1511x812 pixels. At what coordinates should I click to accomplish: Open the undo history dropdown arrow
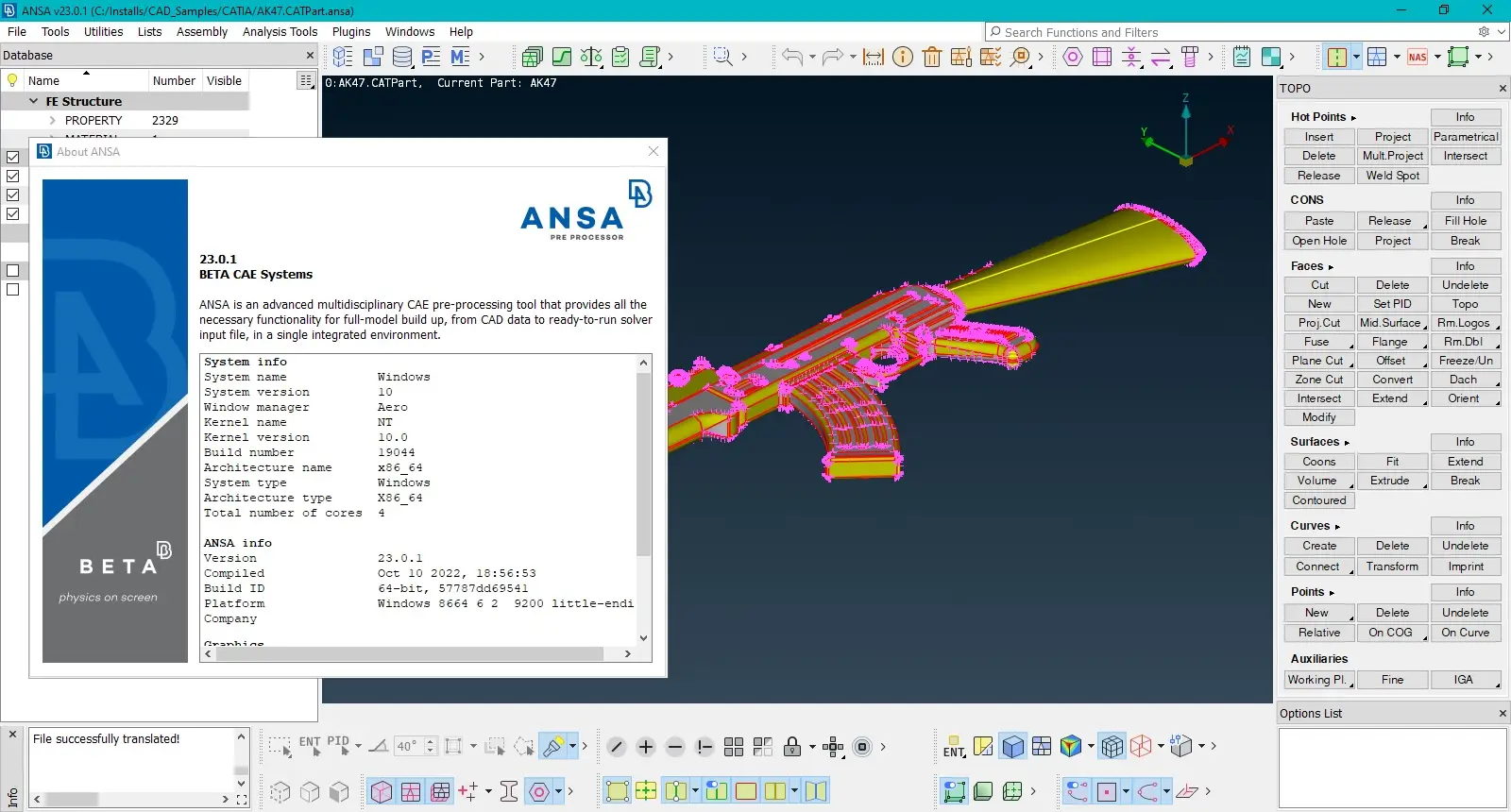[x=812, y=57]
